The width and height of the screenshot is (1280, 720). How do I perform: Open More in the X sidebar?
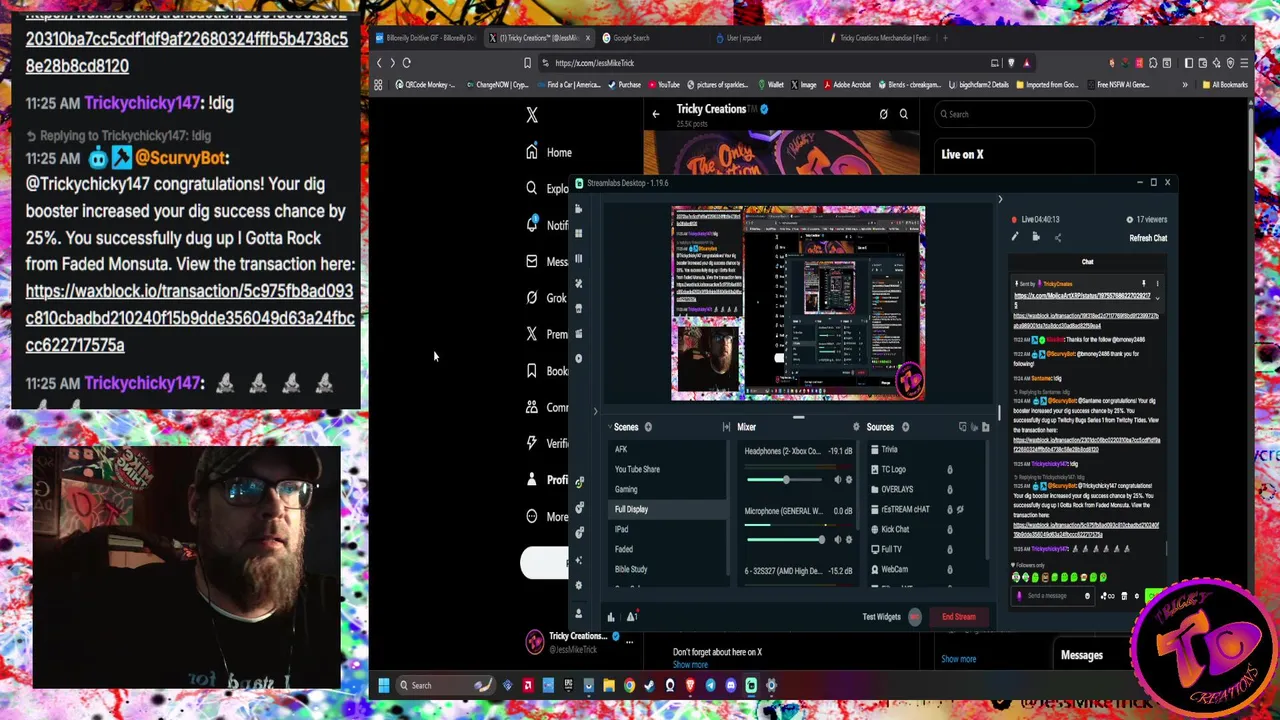[547, 517]
